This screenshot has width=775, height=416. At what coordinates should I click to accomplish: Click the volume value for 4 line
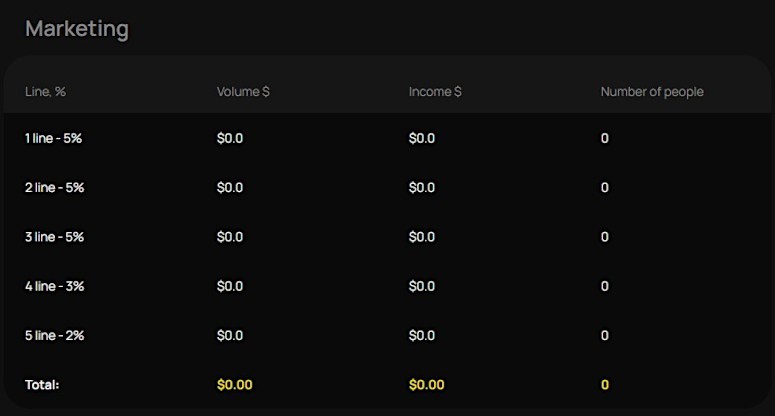pos(230,286)
